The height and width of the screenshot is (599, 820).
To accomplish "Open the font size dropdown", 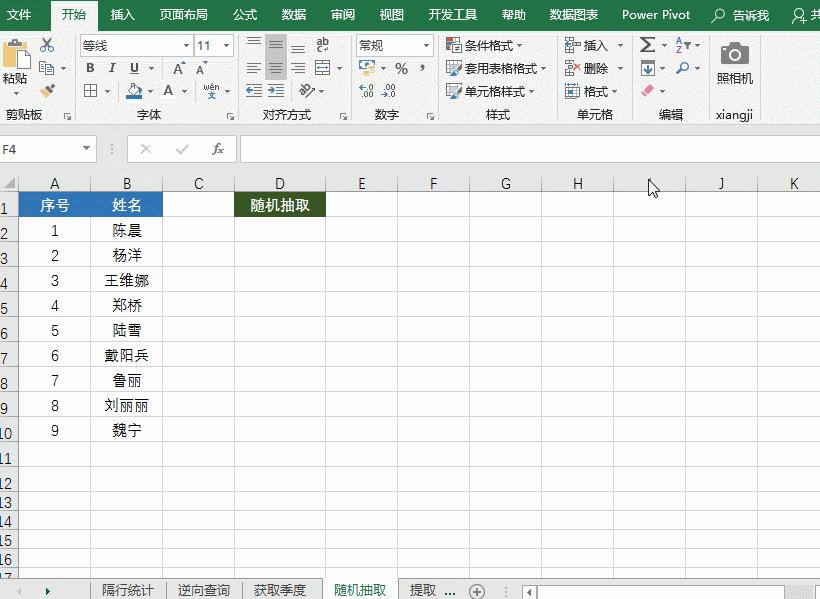I will tap(226, 44).
